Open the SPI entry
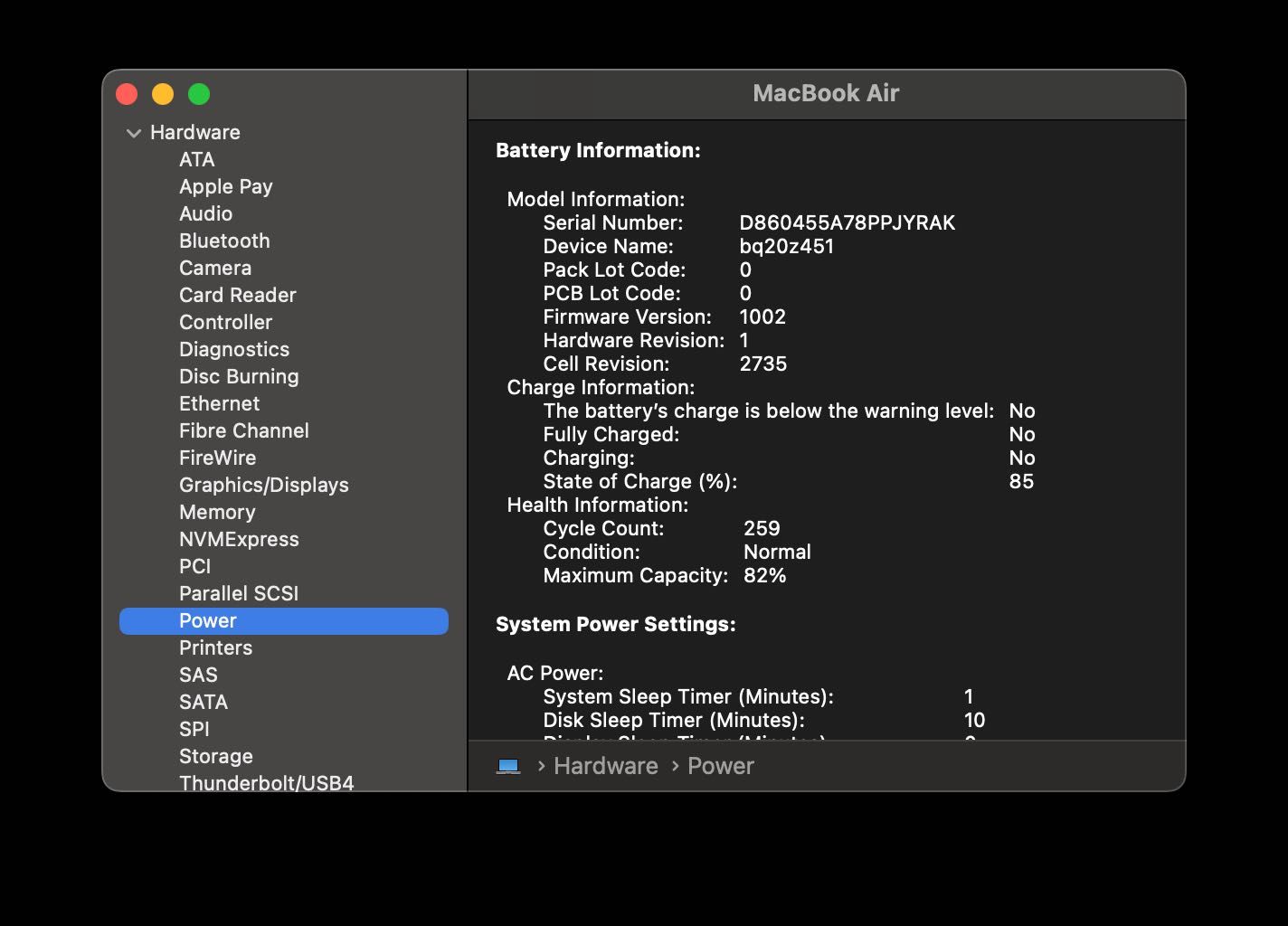Image resolution: width=1288 pixels, height=926 pixels. [194, 729]
